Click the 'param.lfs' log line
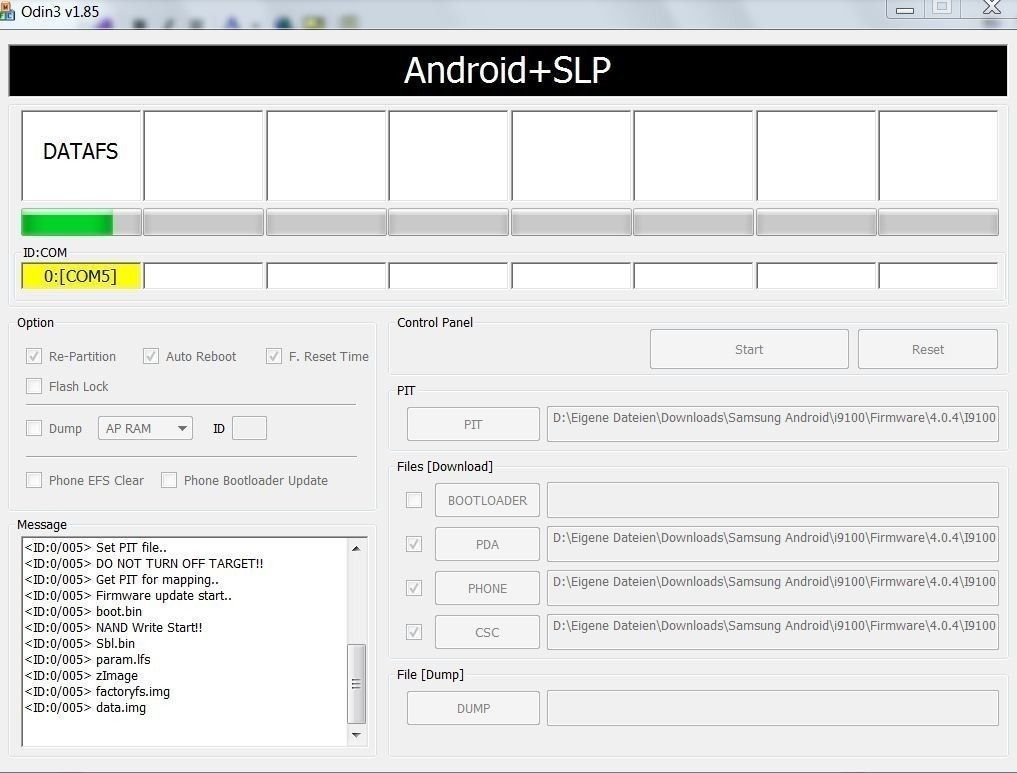This screenshot has height=773, width=1017. (x=88, y=660)
